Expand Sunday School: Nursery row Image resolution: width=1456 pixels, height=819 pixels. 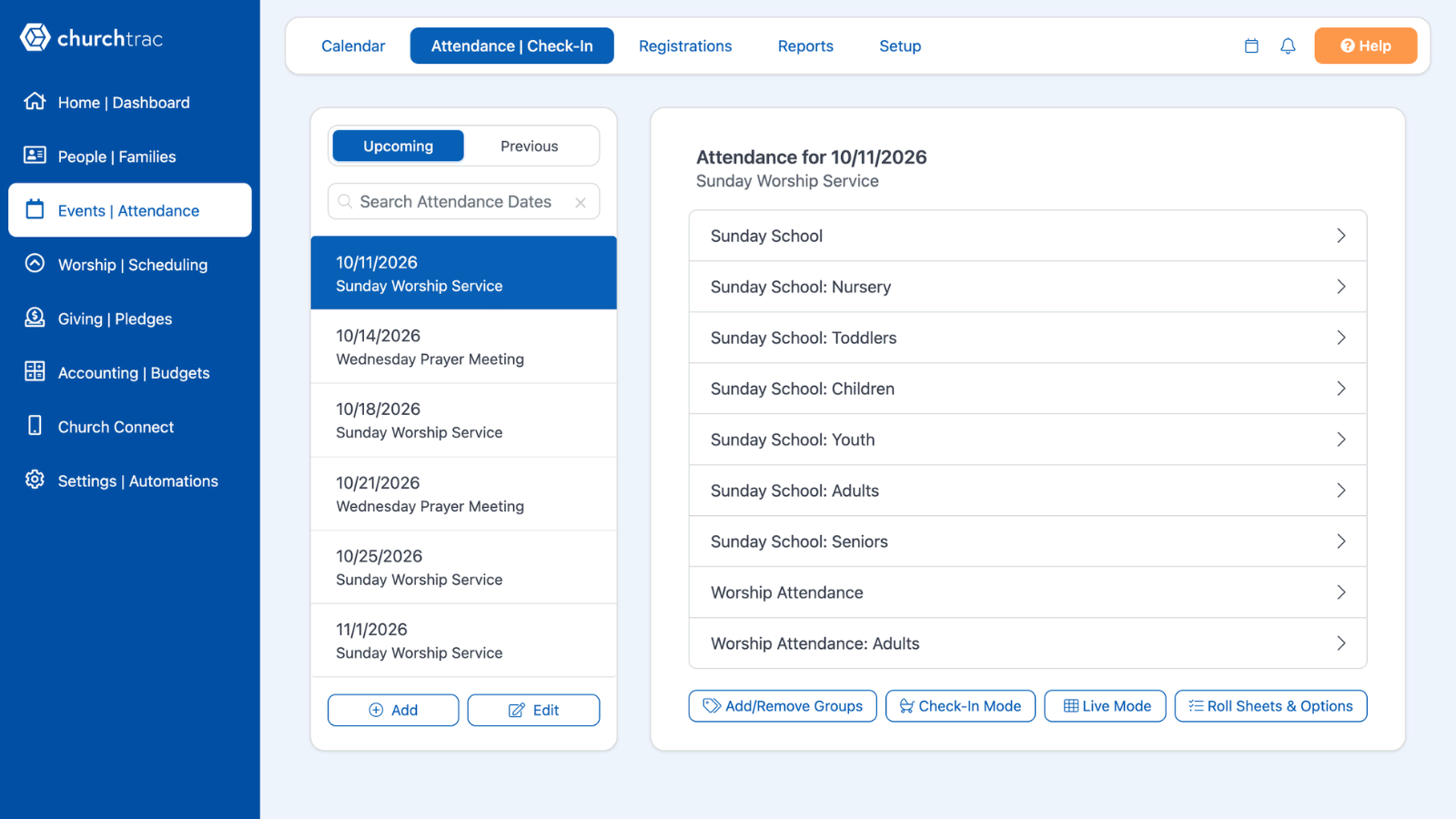(1027, 287)
